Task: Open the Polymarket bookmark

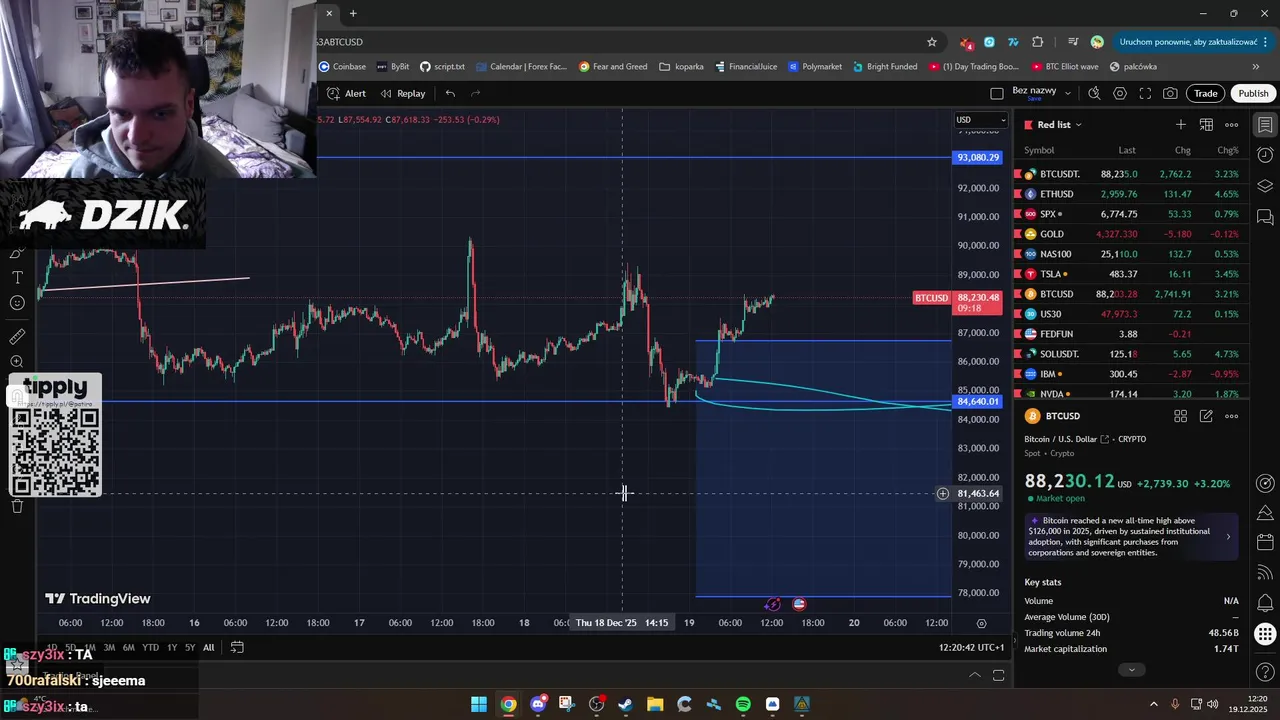Action: [815, 67]
